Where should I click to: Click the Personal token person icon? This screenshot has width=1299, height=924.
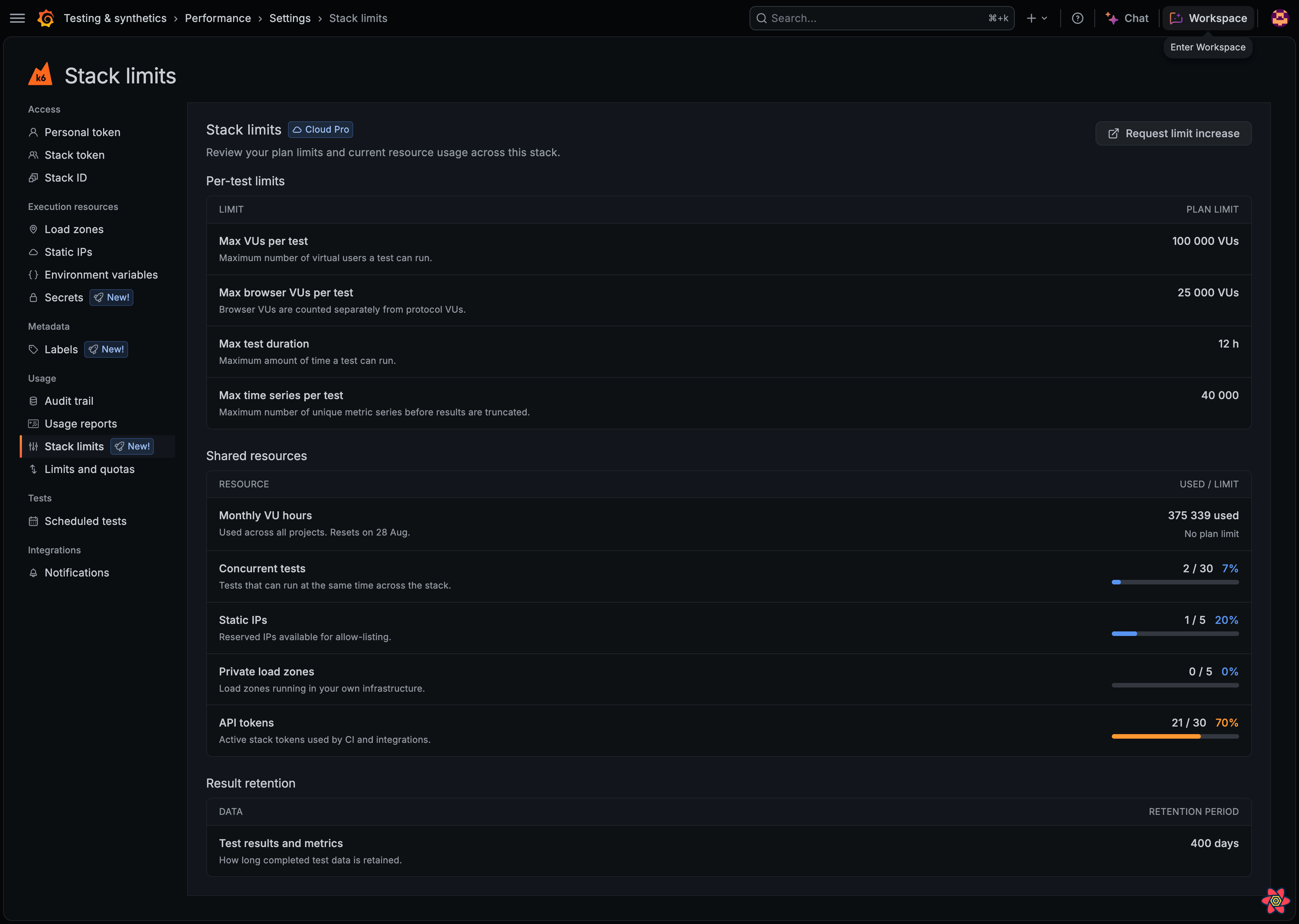tap(34, 133)
